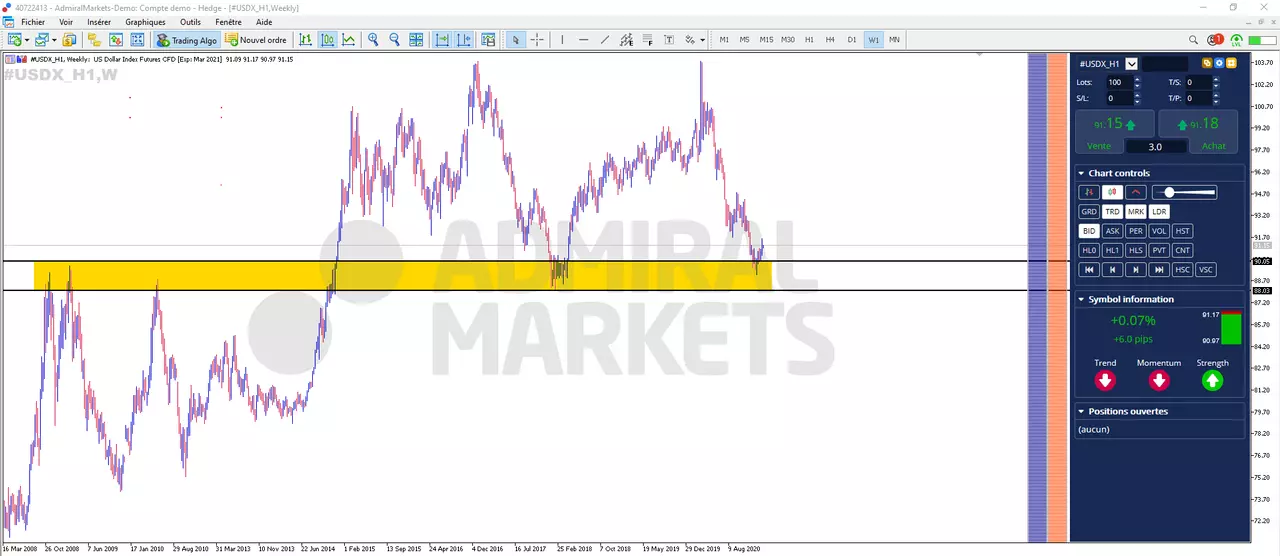Select the D1 timeframe
This screenshot has width=1280, height=556.
[852, 40]
